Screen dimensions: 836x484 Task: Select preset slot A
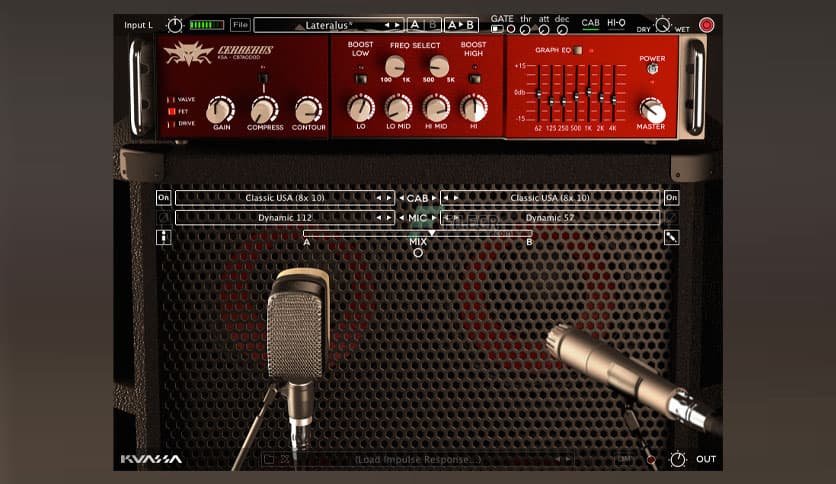pyautogui.click(x=415, y=25)
